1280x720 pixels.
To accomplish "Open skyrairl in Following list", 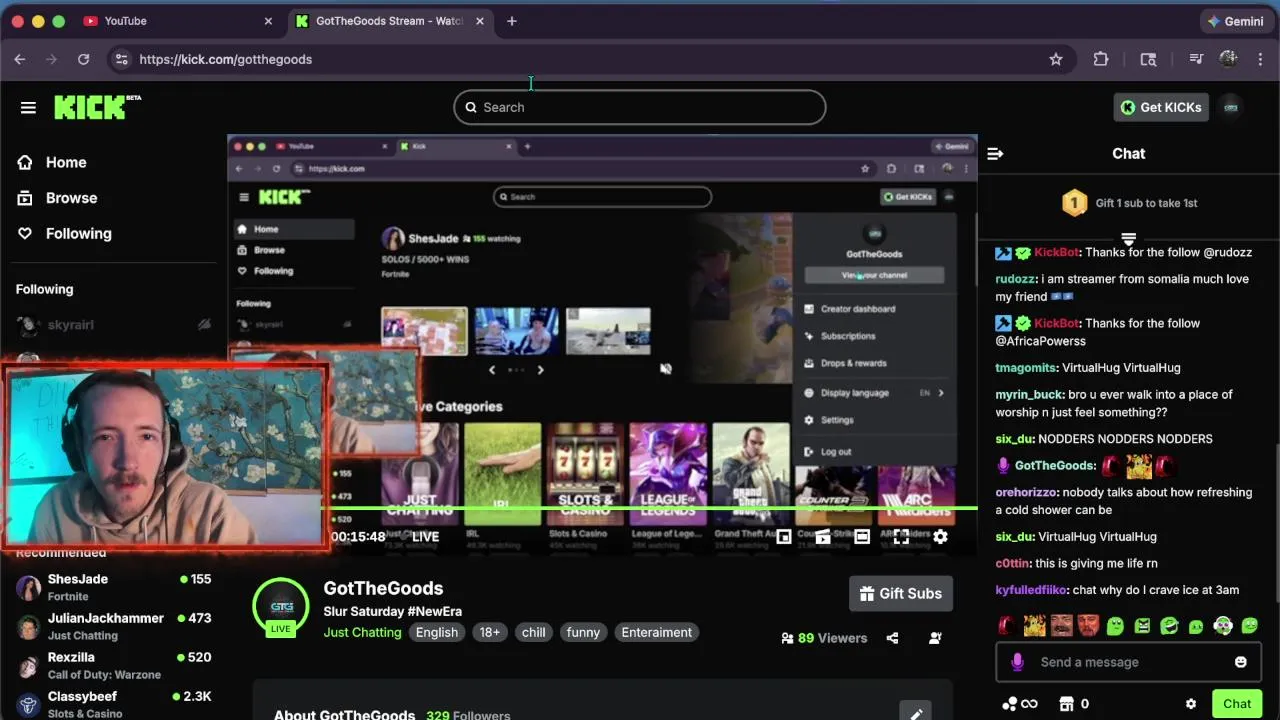I will click(x=115, y=325).
